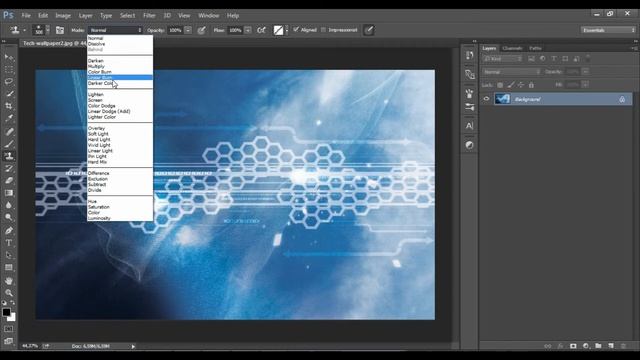Image resolution: width=640 pixels, height=360 pixels.
Task: Open the Mode dropdown in options bar
Action: [x=115, y=30]
